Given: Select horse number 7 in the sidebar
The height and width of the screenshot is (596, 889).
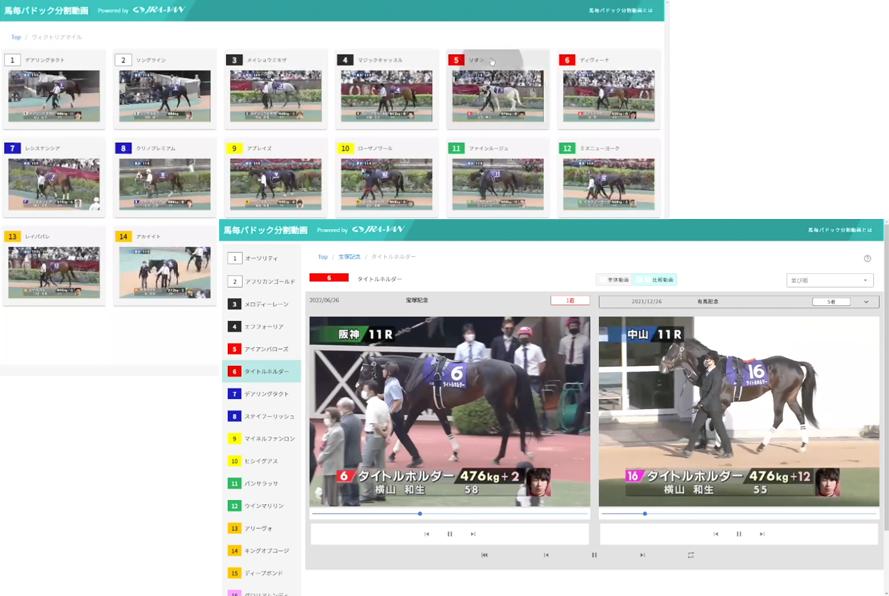Looking at the screenshot, I should click(261, 394).
